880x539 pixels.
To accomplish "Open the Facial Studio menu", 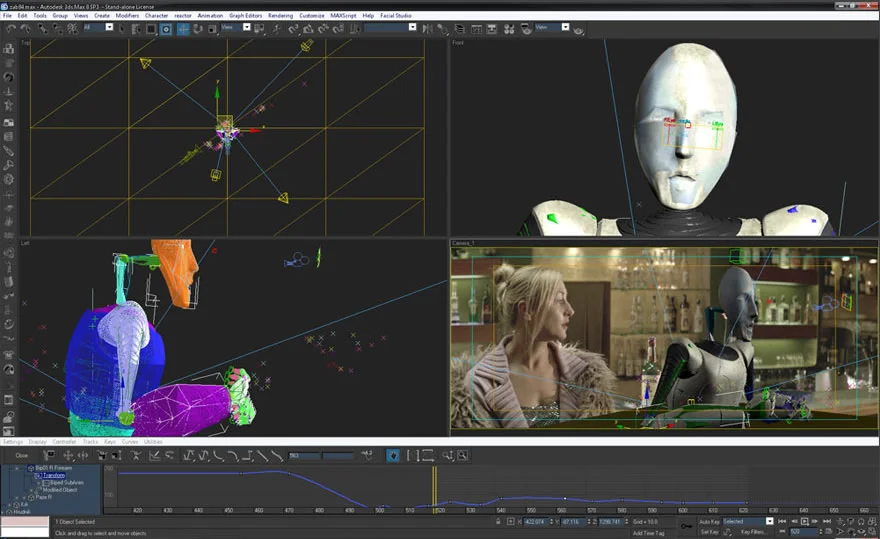I will [x=396, y=16].
